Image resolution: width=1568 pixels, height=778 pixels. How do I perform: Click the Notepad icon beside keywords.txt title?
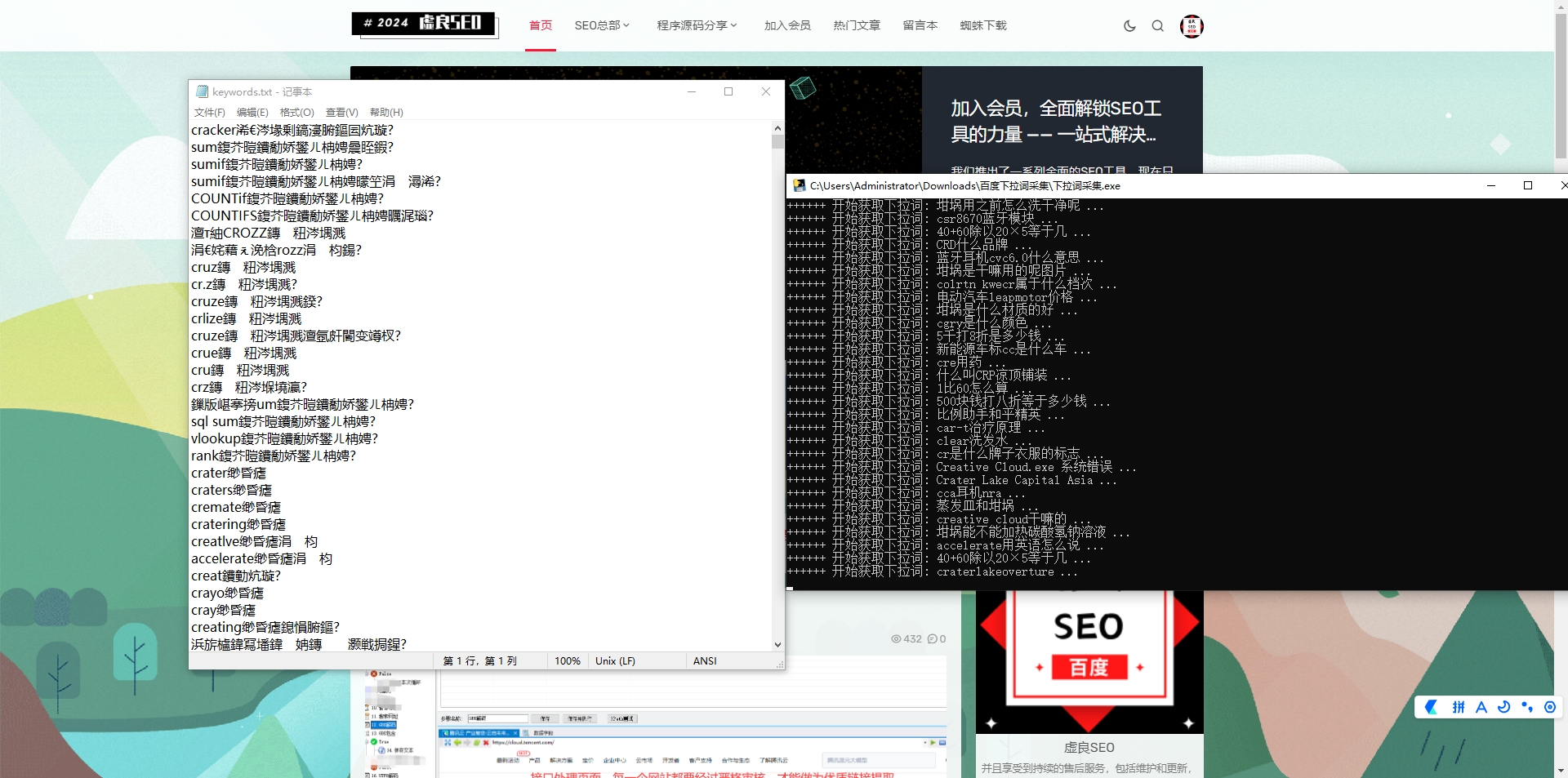tap(202, 91)
